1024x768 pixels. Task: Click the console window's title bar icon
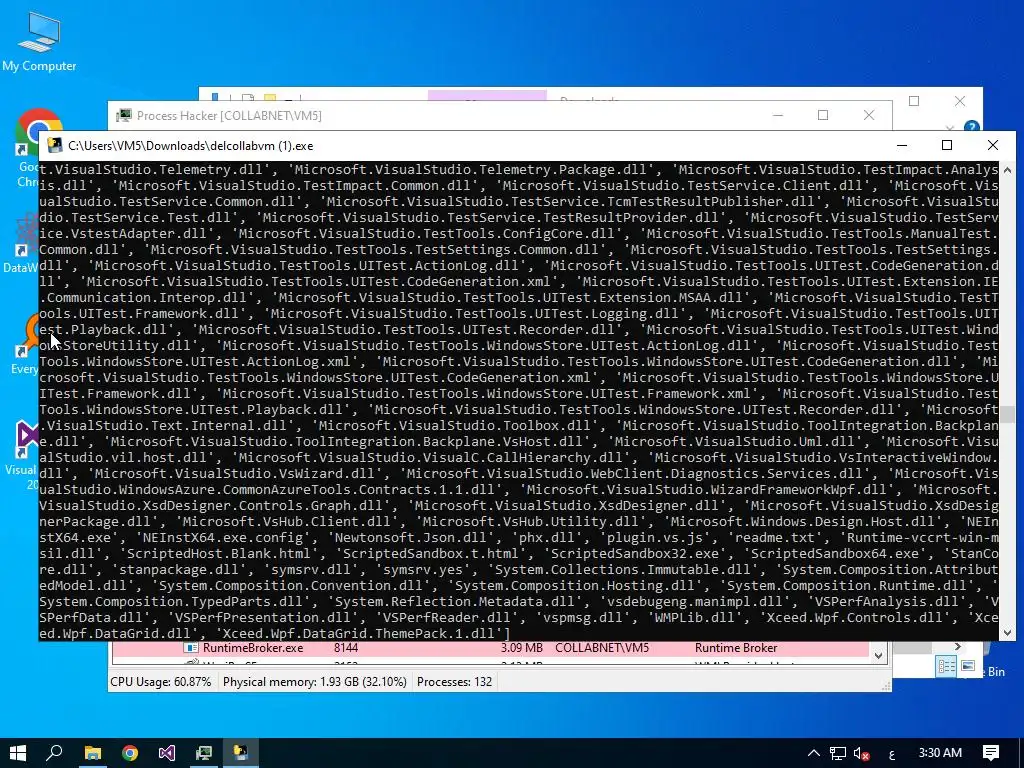[56, 145]
